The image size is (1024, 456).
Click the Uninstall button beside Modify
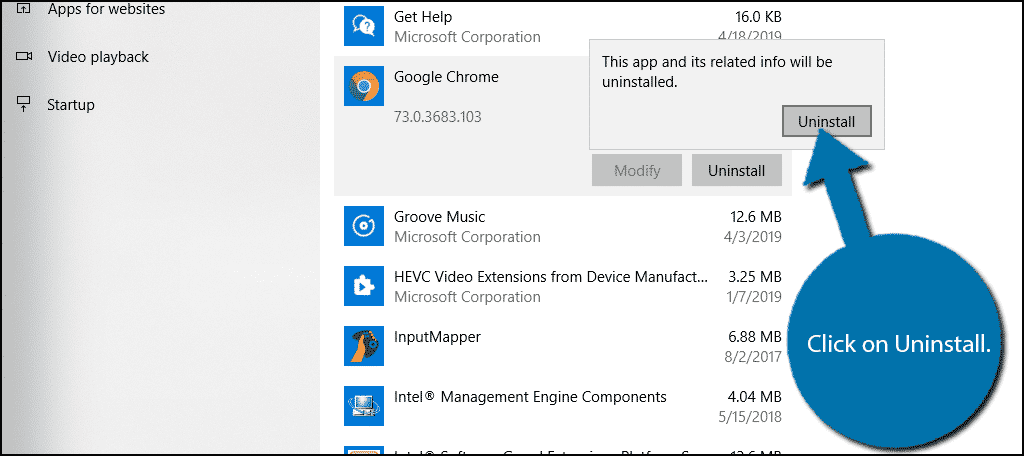tap(737, 171)
